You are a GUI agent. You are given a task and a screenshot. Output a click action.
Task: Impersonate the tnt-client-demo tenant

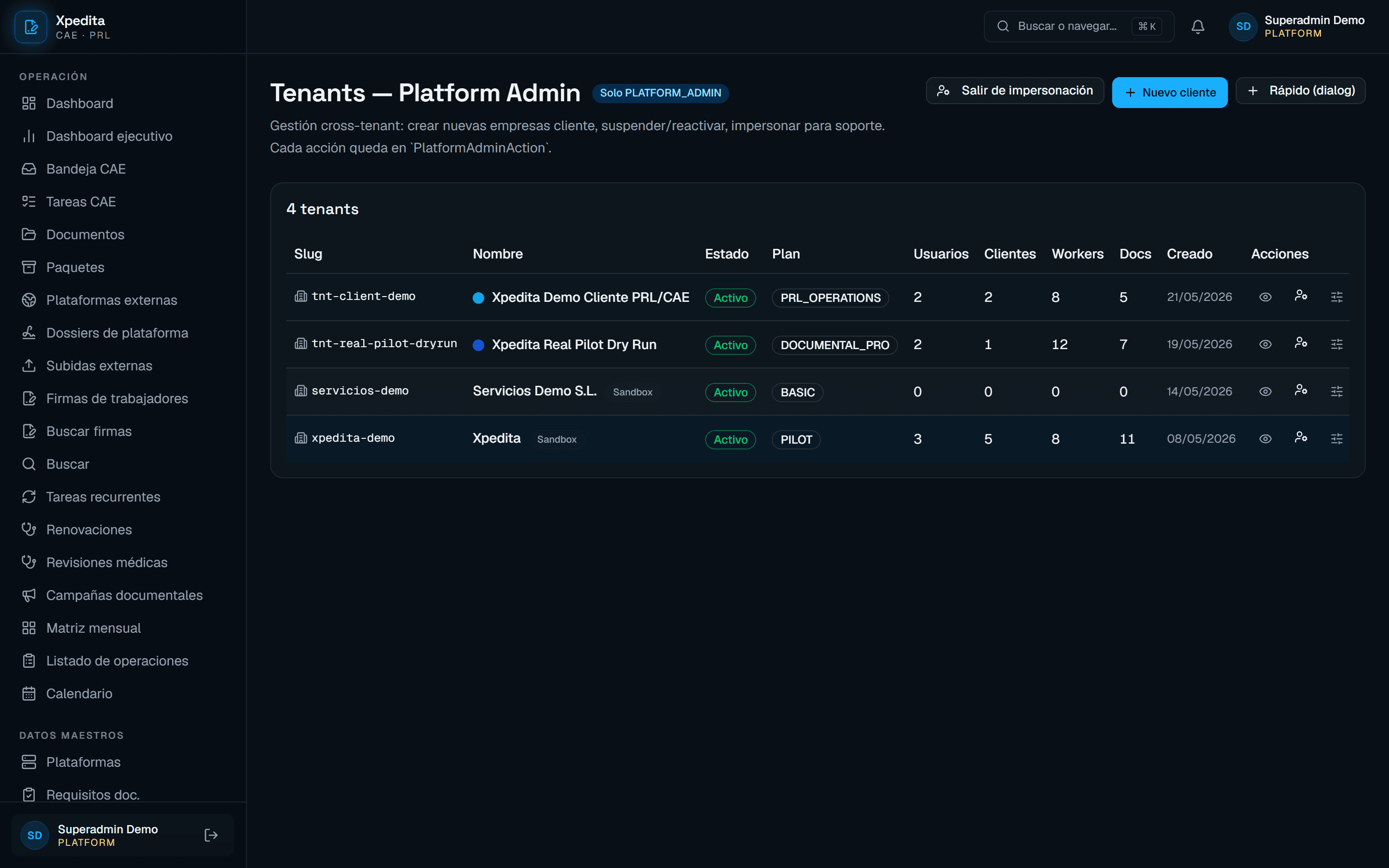1301,296
